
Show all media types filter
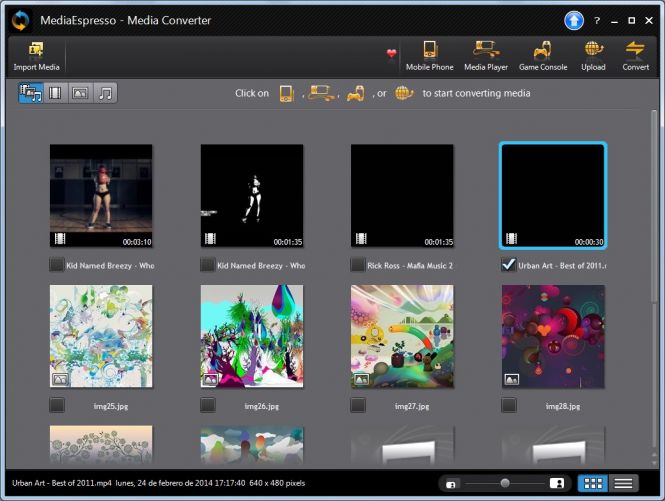click(x=31, y=93)
